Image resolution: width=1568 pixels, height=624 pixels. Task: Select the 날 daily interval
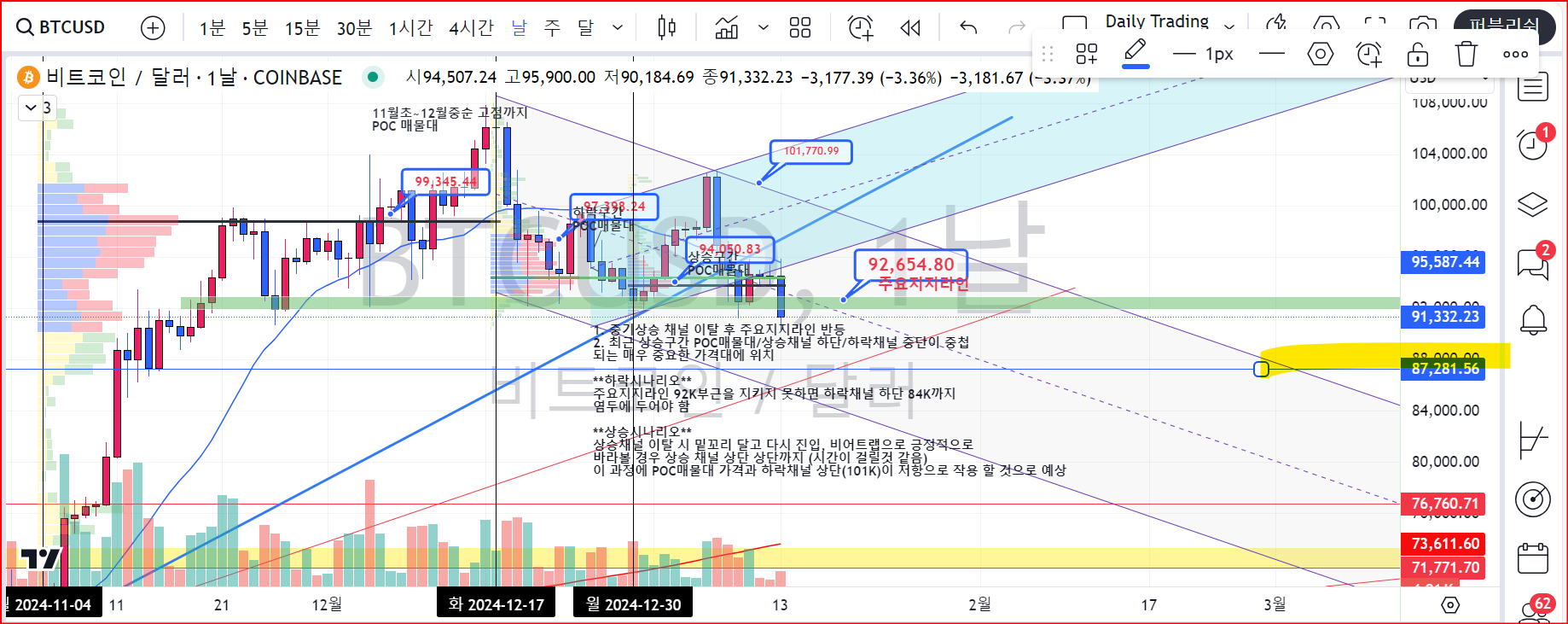coord(520,28)
